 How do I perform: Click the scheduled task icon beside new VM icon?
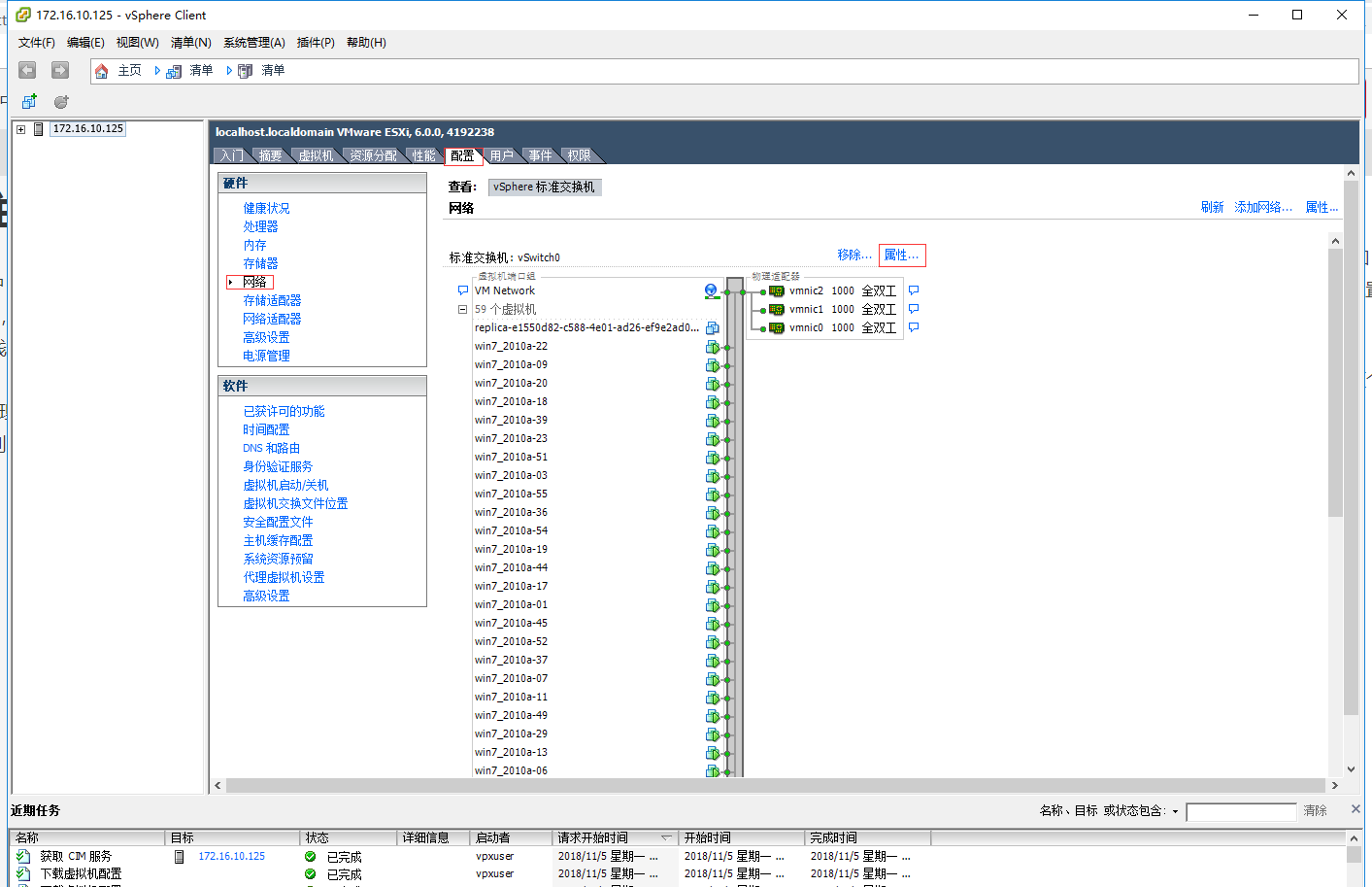59,101
